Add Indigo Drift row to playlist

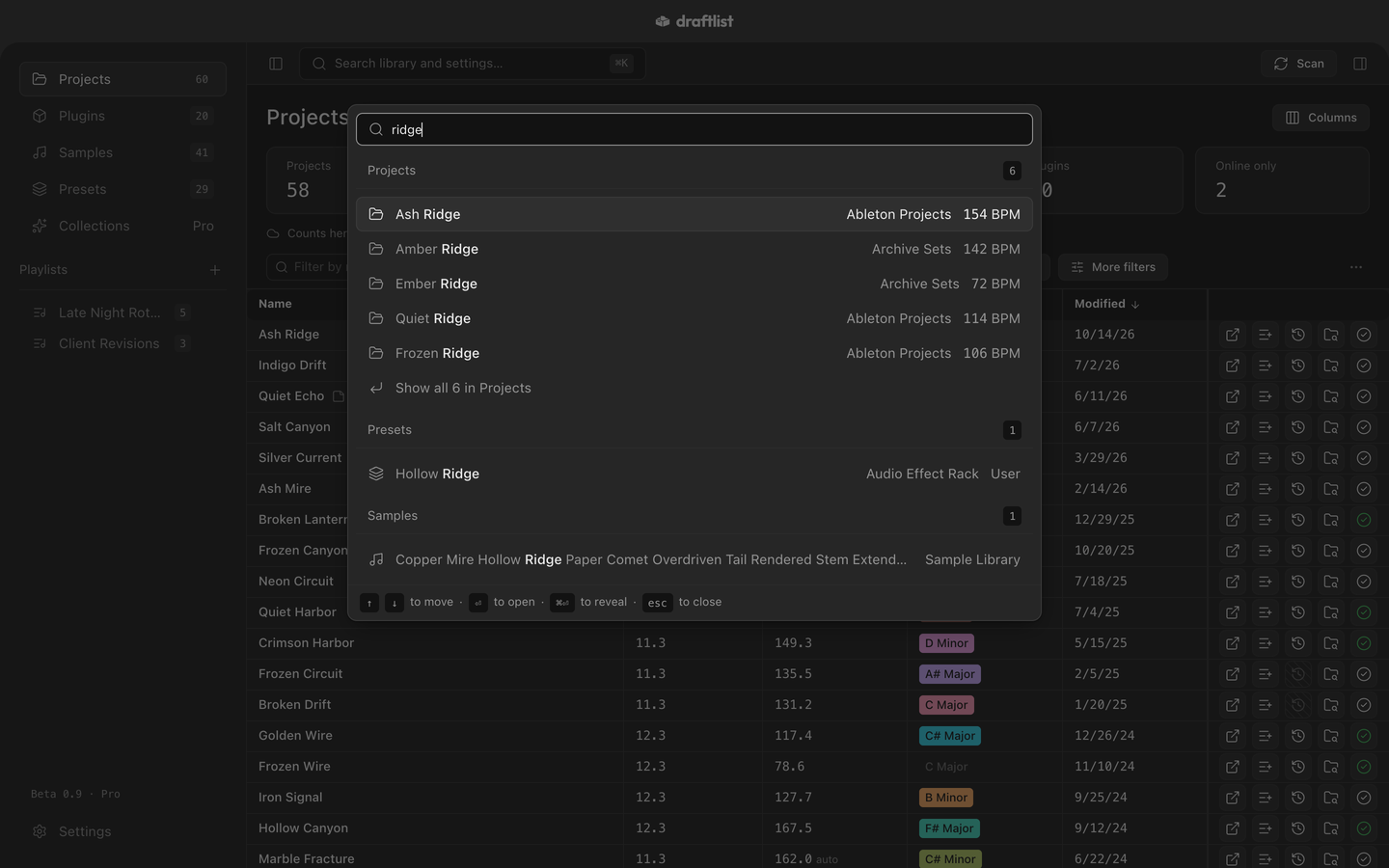(1266, 366)
